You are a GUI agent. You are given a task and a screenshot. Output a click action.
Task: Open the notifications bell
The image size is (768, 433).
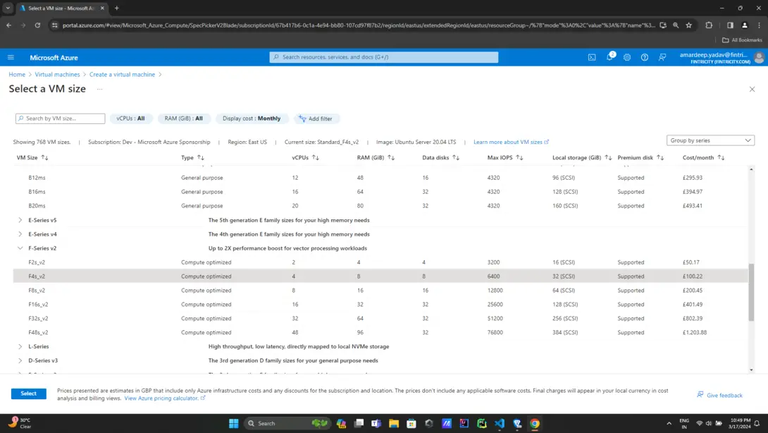click(x=610, y=57)
